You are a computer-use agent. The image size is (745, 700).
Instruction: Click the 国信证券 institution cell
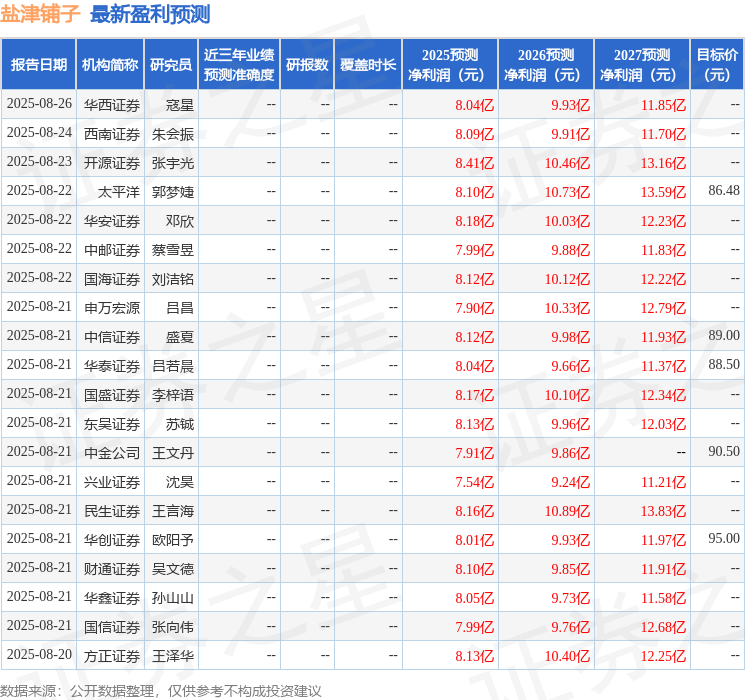(112, 627)
